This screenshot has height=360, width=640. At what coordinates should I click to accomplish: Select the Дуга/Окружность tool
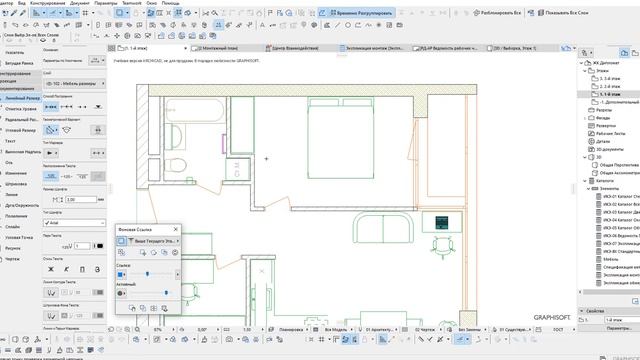(x=22, y=205)
